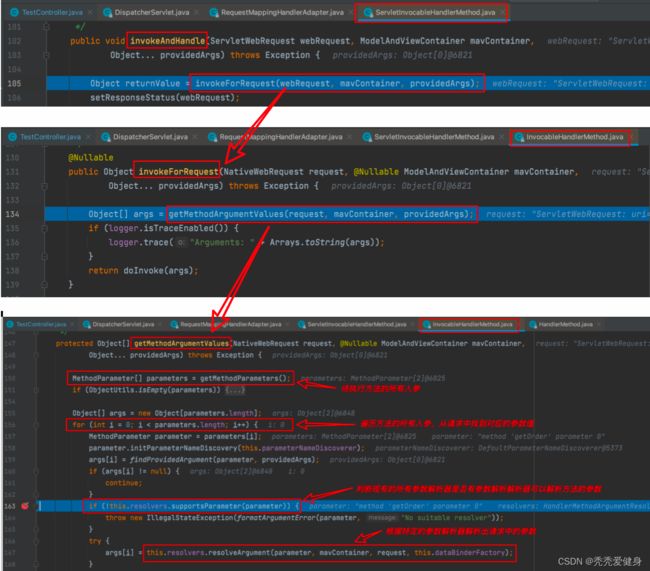Viewport: 650px width, 571px height.
Task: Click the fold end marker at line 139
Action: tap(45, 284)
